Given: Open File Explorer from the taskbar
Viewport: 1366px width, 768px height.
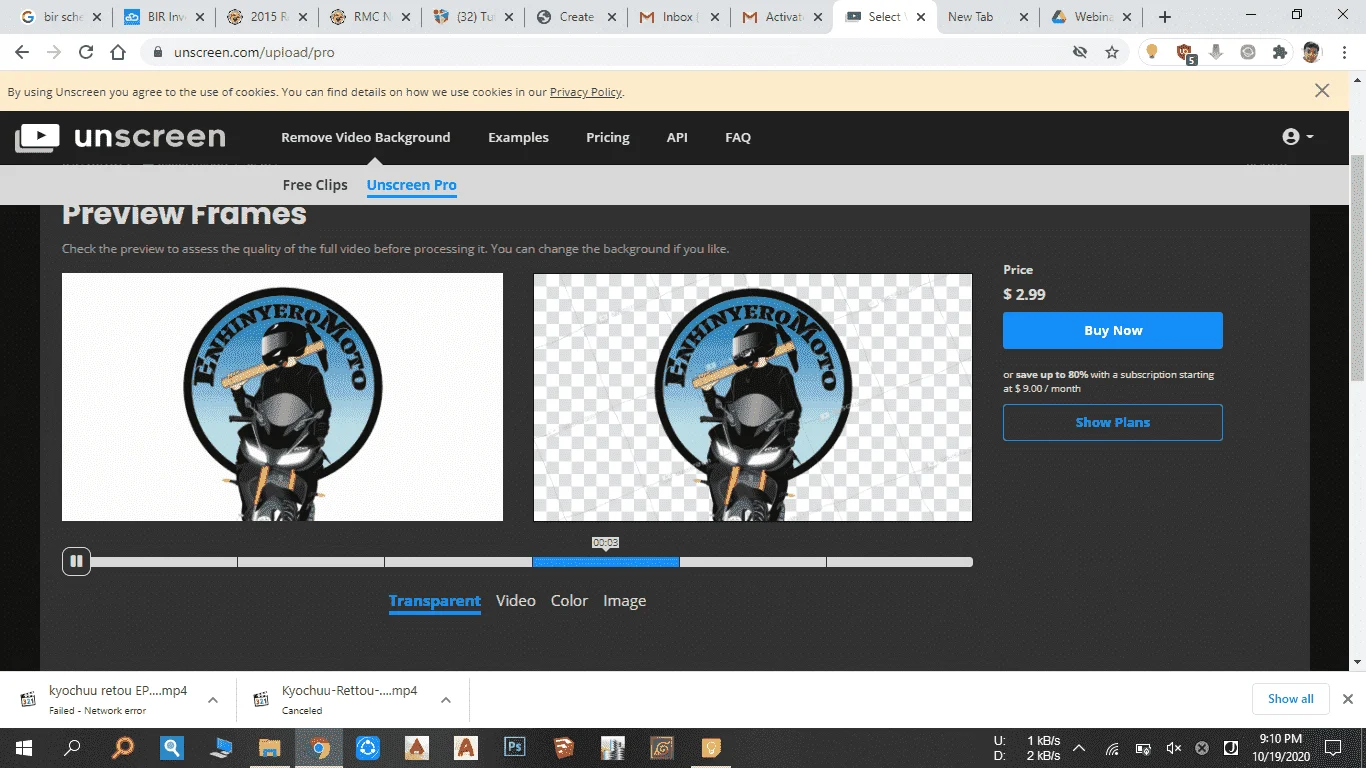Looking at the screenshot, I should click(x=270, y=747).
